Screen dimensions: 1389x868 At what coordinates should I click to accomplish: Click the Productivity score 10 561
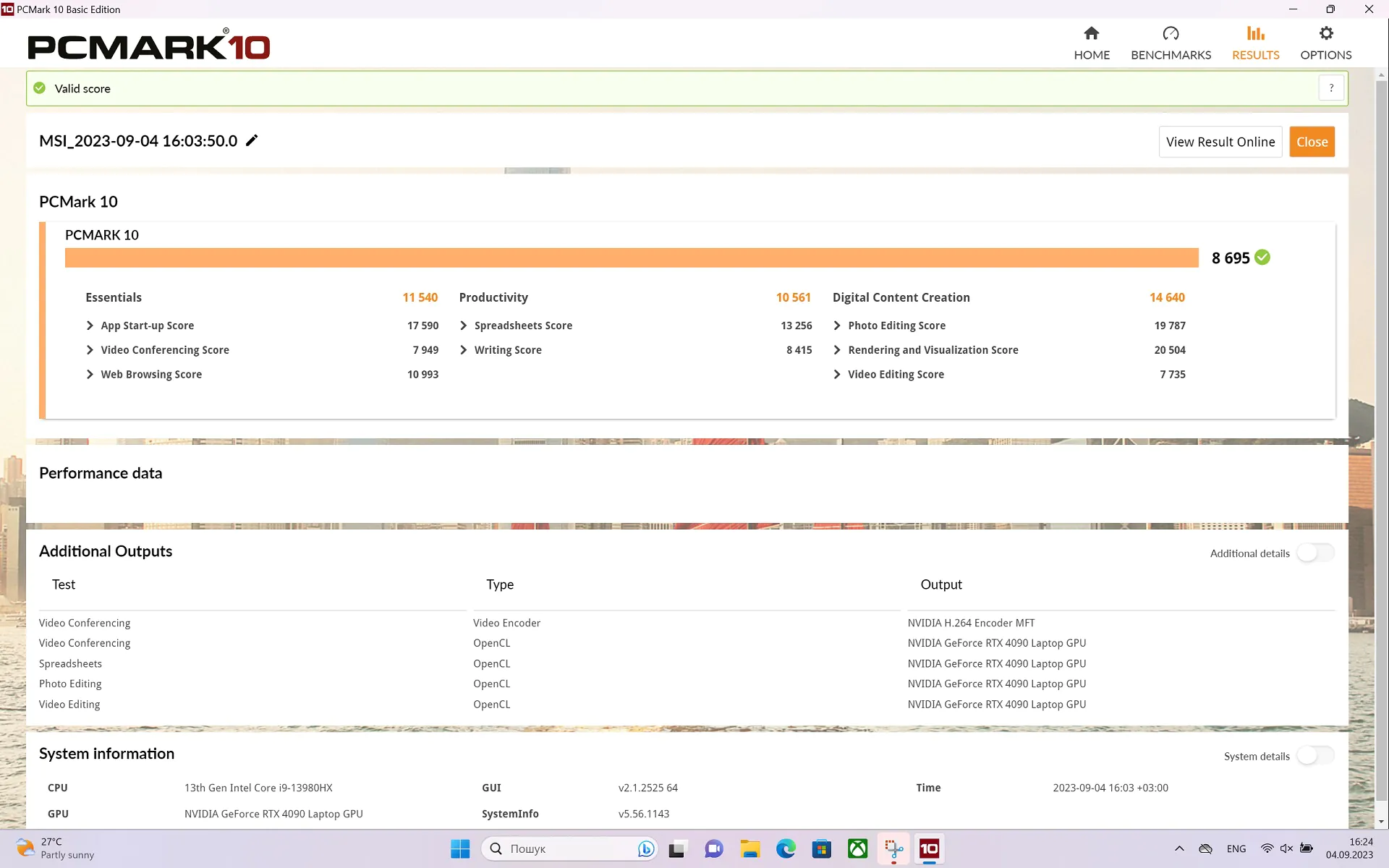793,297
